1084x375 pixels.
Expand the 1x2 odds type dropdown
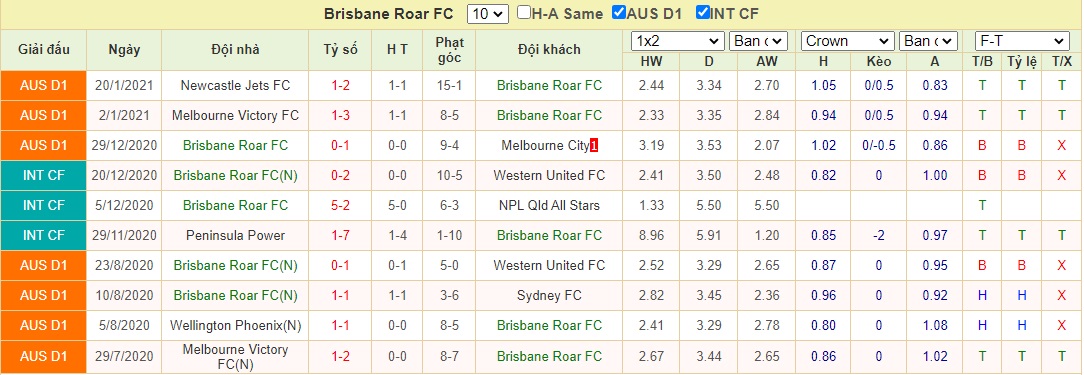(677, 42)
